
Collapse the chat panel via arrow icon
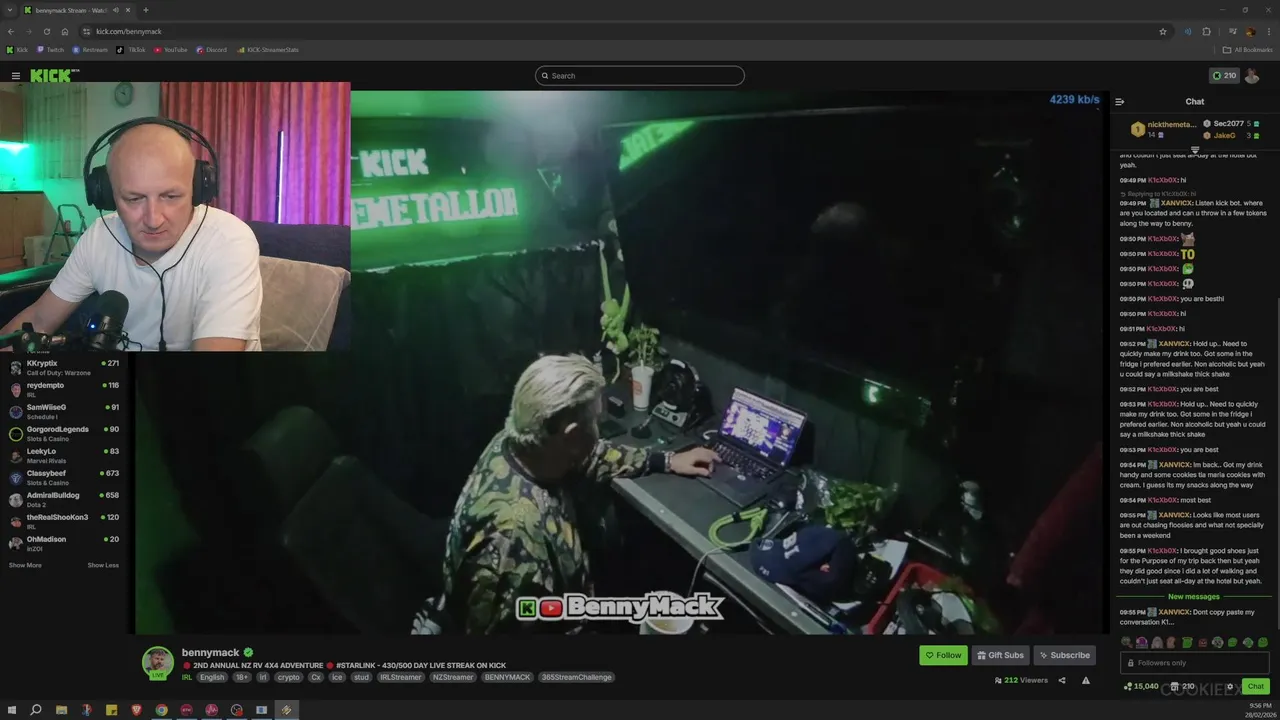point(1120,101)
